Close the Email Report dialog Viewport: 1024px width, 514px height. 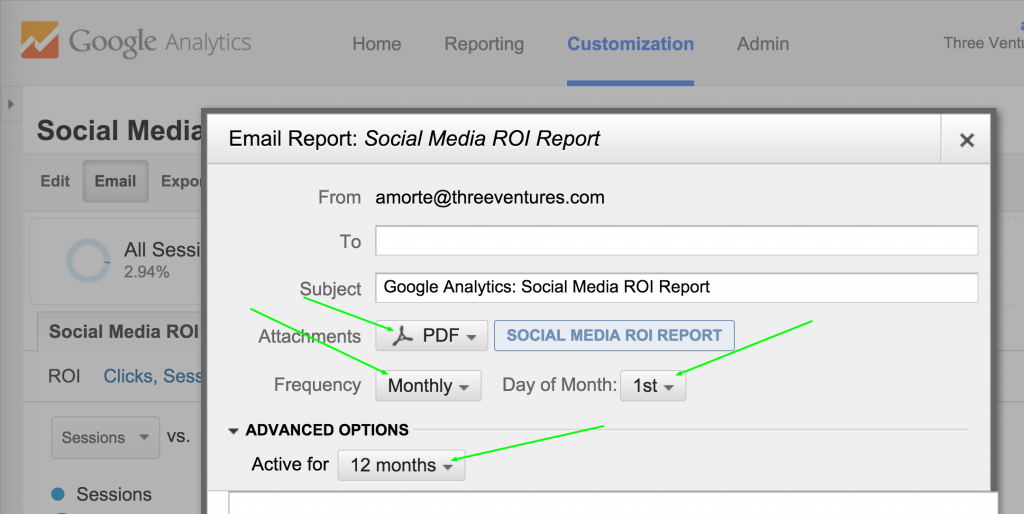click(967, 140)
